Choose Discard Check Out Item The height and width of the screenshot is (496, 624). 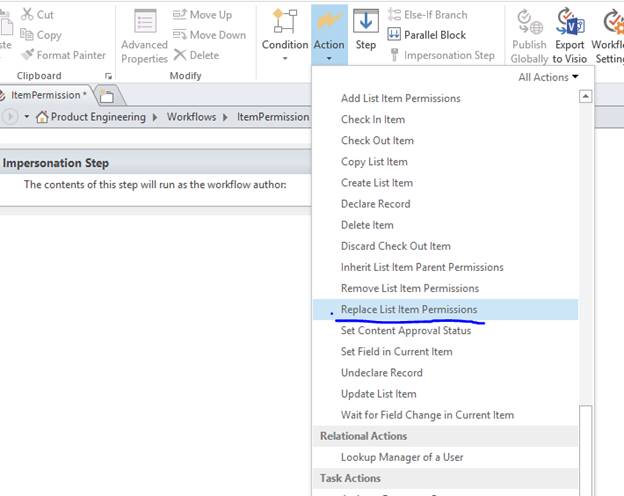tap(445, 246)
